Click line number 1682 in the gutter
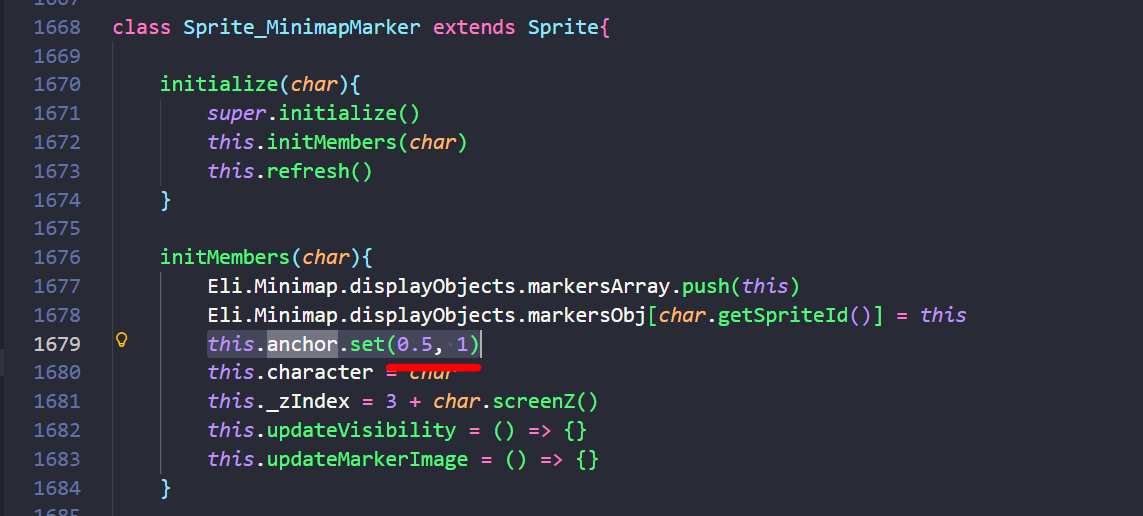 (x=58, y=430)
